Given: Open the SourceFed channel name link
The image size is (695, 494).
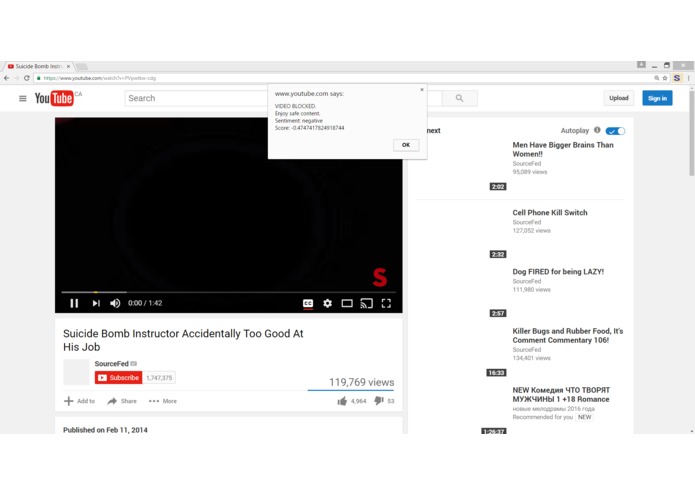Looking at the screenshot, I should coord(111,364).
